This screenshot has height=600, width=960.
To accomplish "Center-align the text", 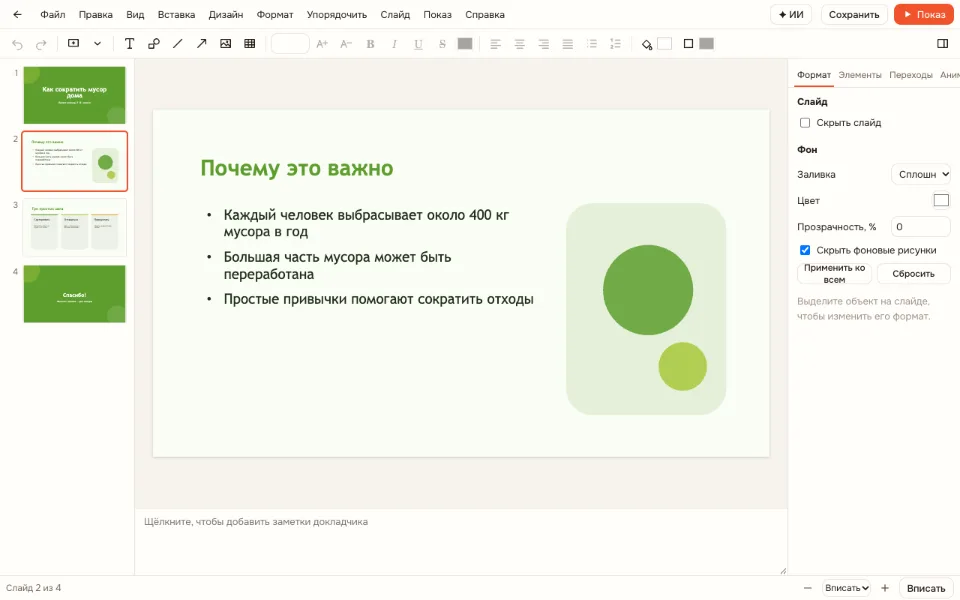I will (519, 43).
